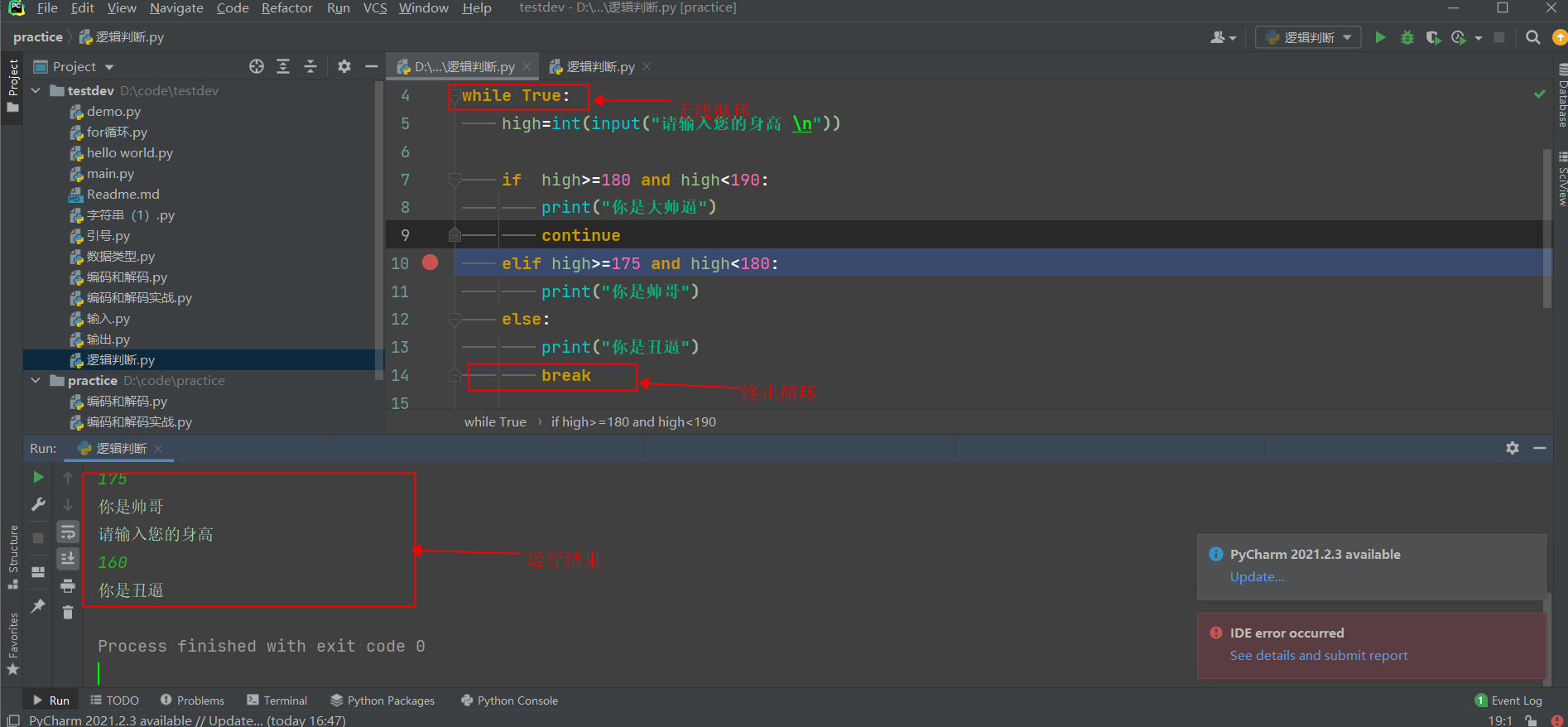Click the editor vertical scrollbar
Viewport: 1568px width, 727px height.
pos(1546,228)
